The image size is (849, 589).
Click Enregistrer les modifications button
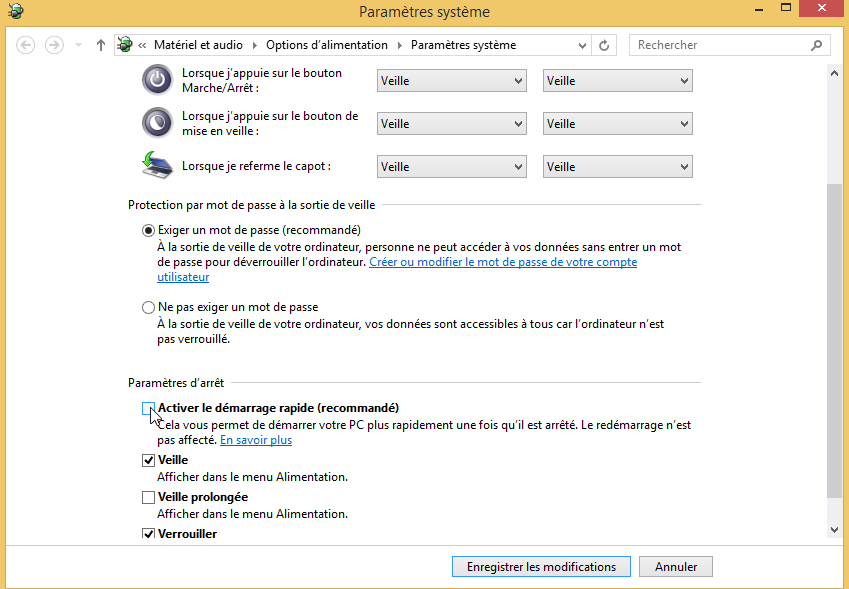(541, 567)
